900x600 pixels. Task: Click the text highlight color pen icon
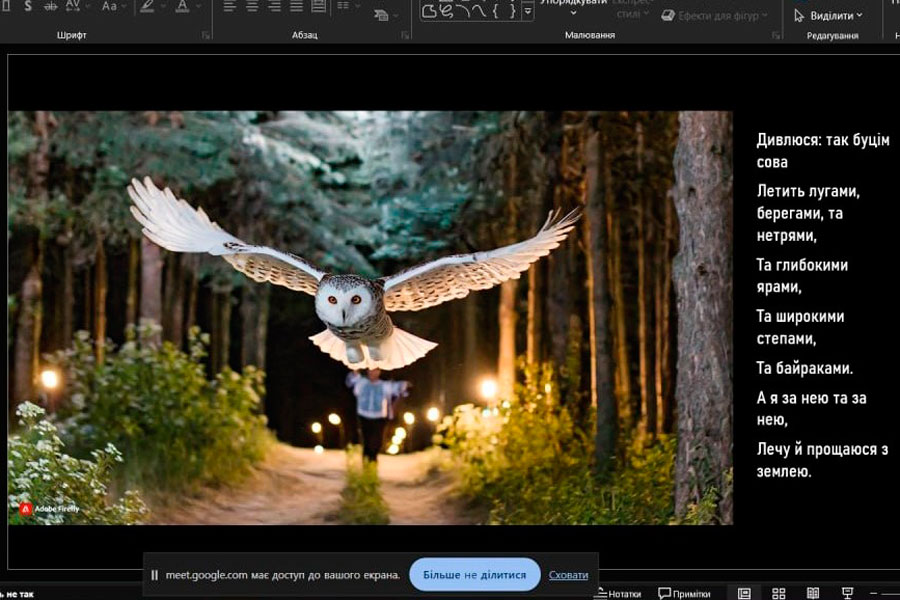coord(147,6)
